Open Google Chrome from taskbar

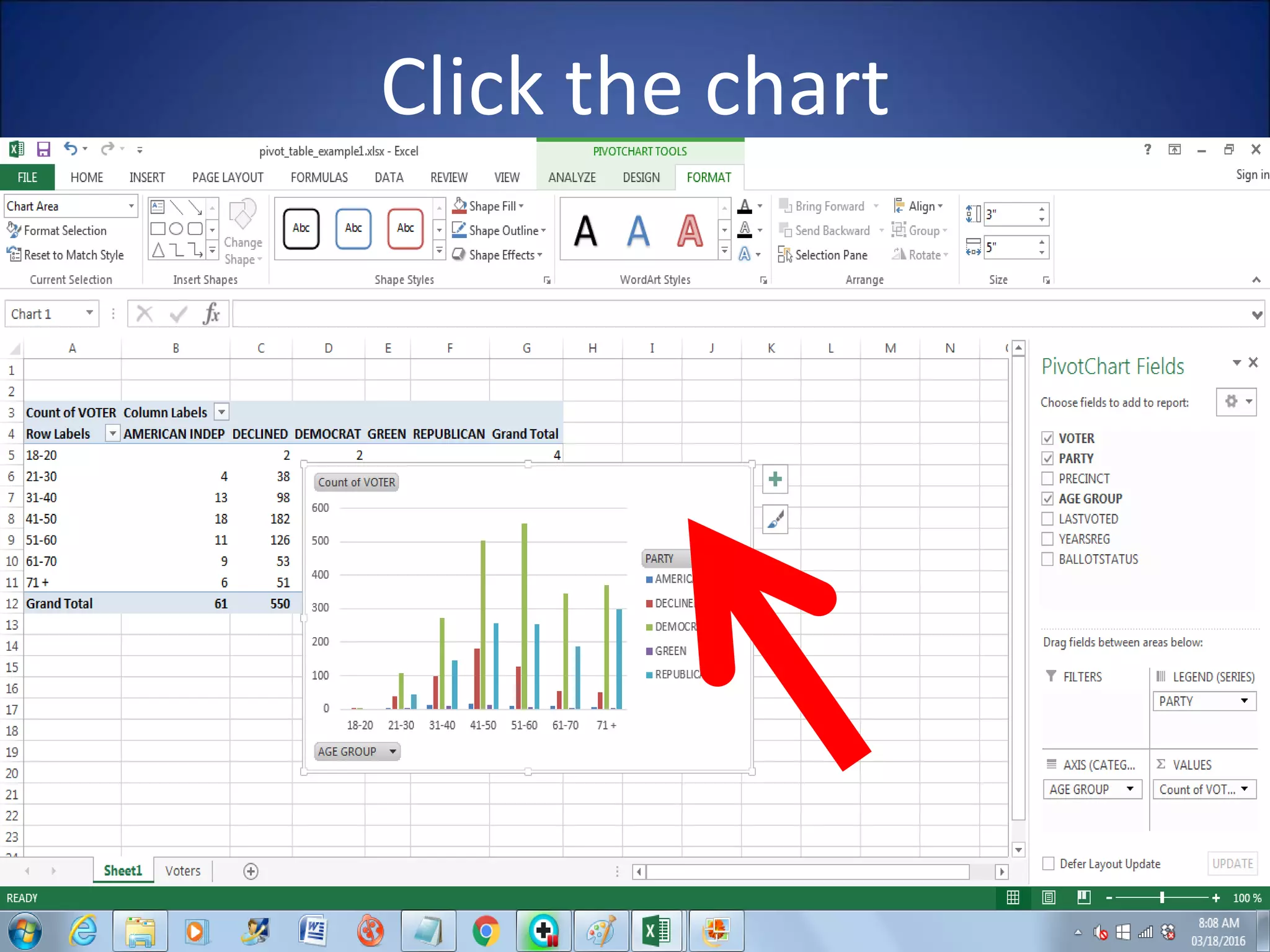[486, 931]
